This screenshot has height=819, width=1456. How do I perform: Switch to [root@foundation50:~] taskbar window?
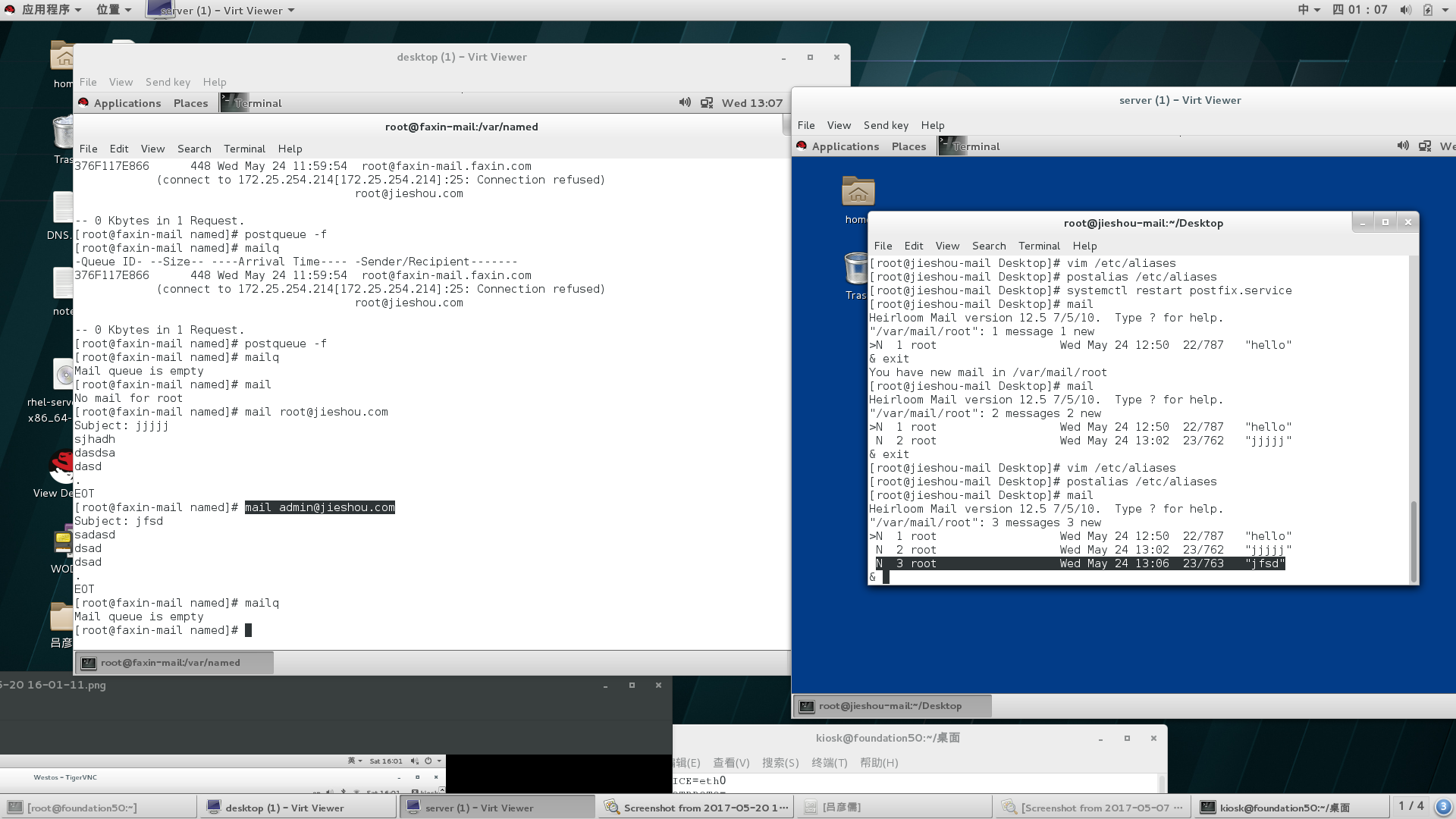pos(99,808)
